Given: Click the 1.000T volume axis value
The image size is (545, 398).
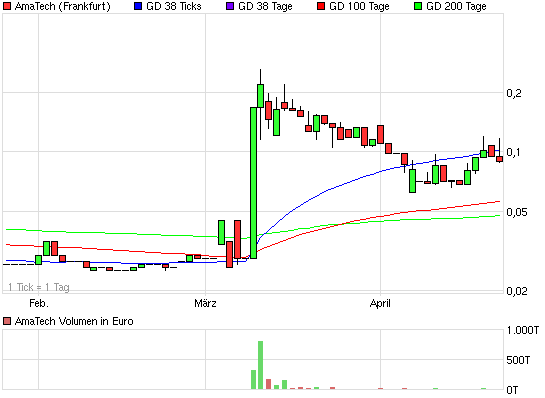Looking at the screenshot, I should pos(523,330).
